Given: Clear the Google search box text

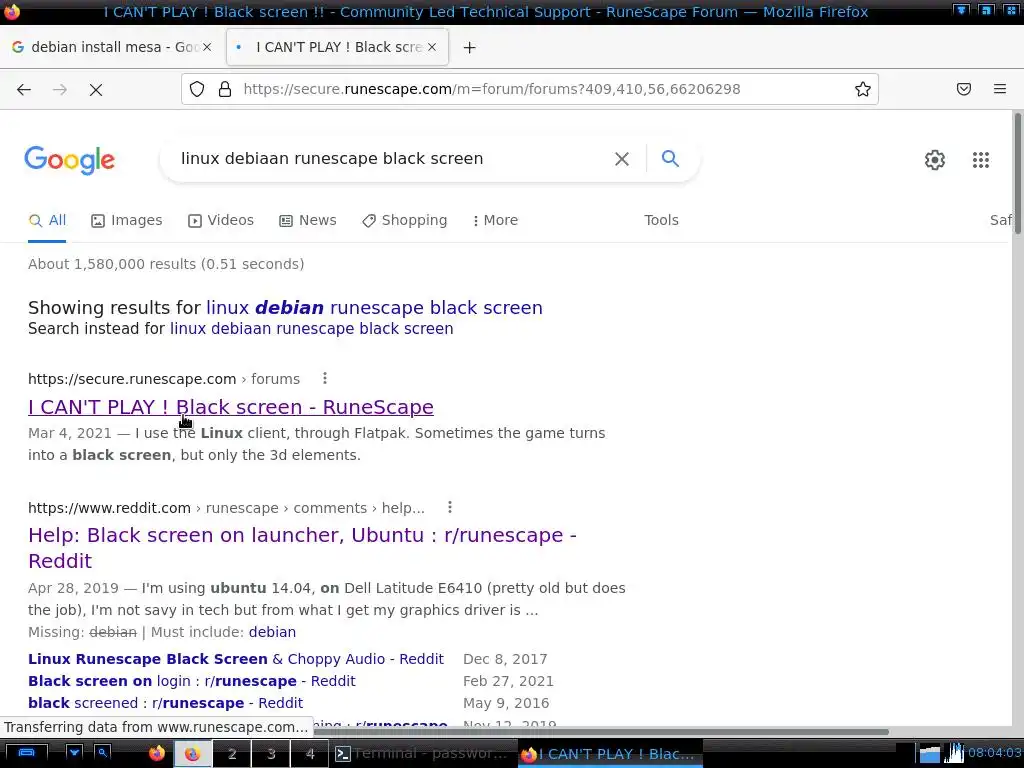Looking at the screenshot, I should [622, 159].
